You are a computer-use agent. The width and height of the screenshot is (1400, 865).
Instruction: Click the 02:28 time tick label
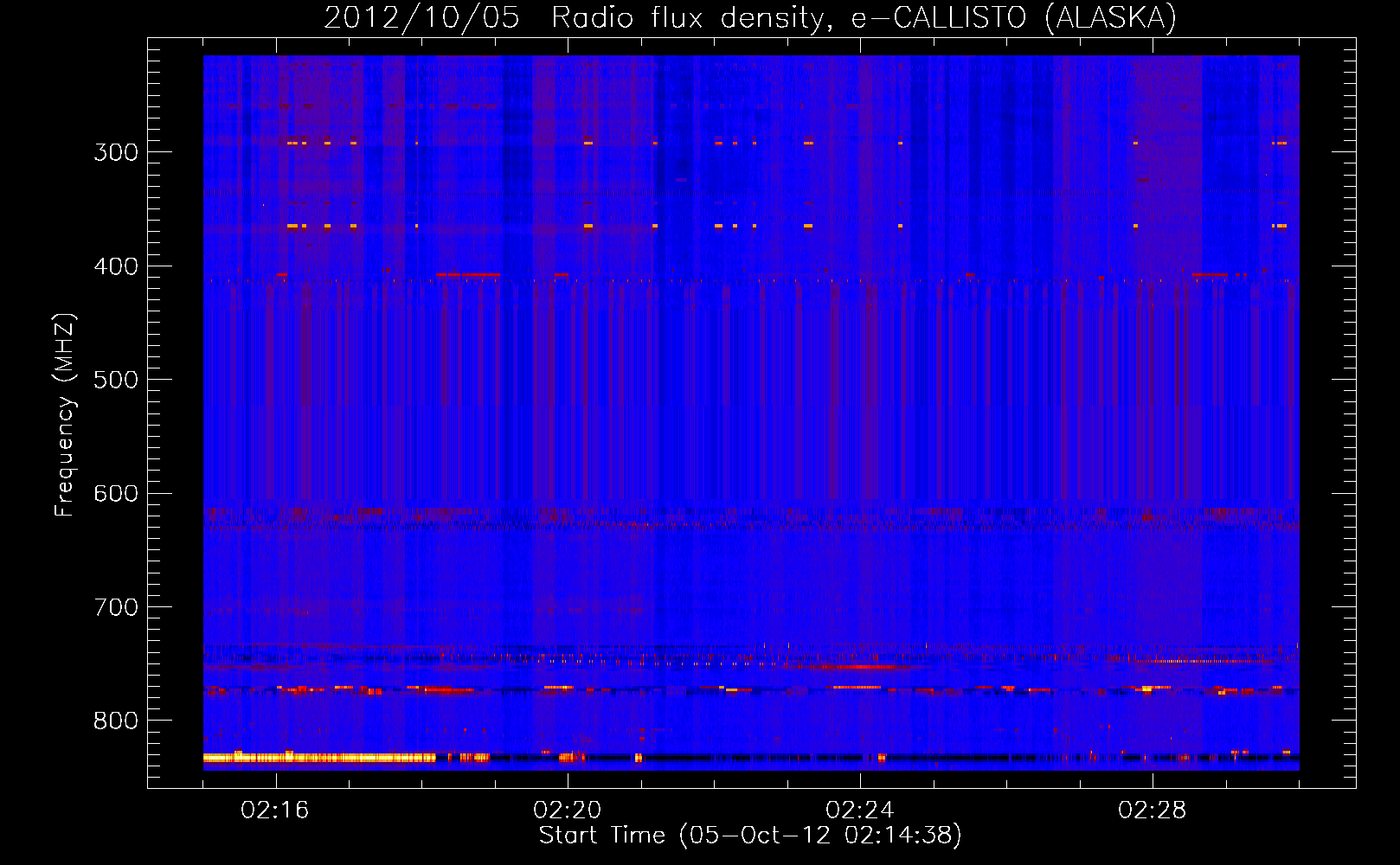[x=1153, y=811]
